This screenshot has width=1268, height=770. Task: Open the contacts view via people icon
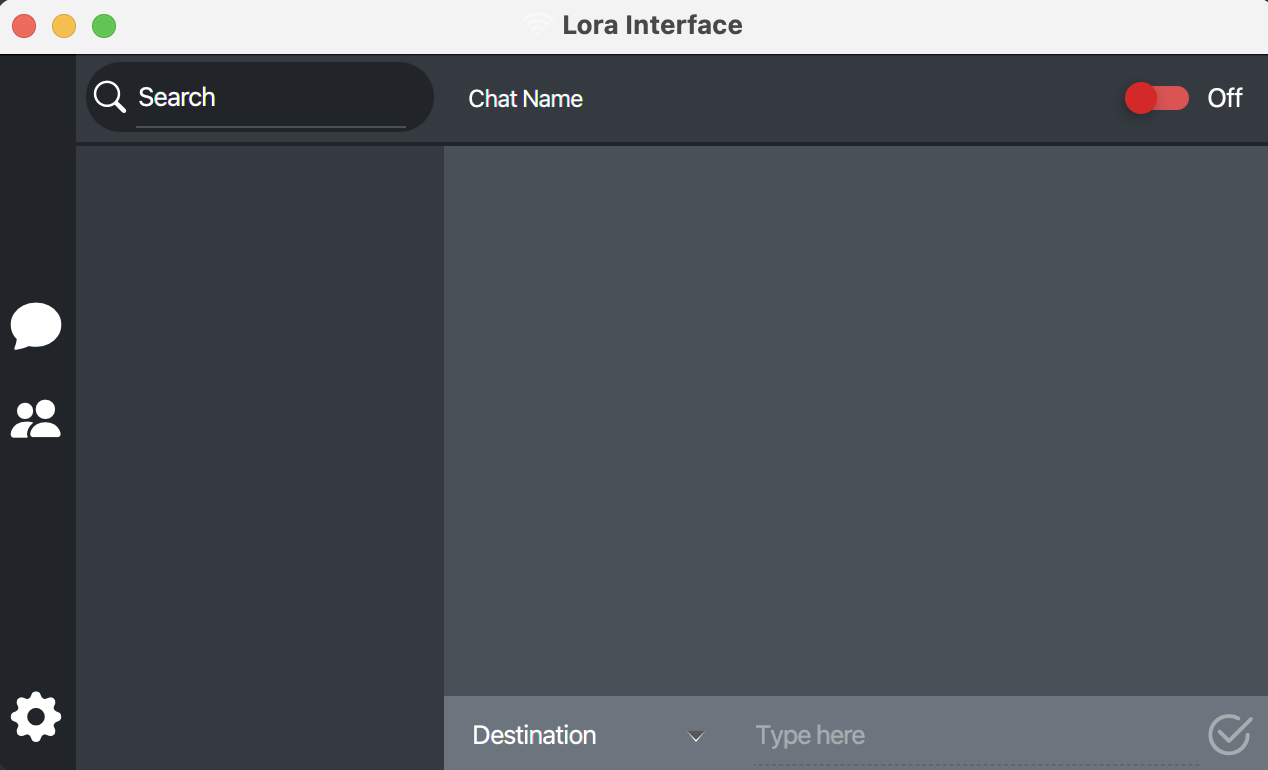coord(36,419)
